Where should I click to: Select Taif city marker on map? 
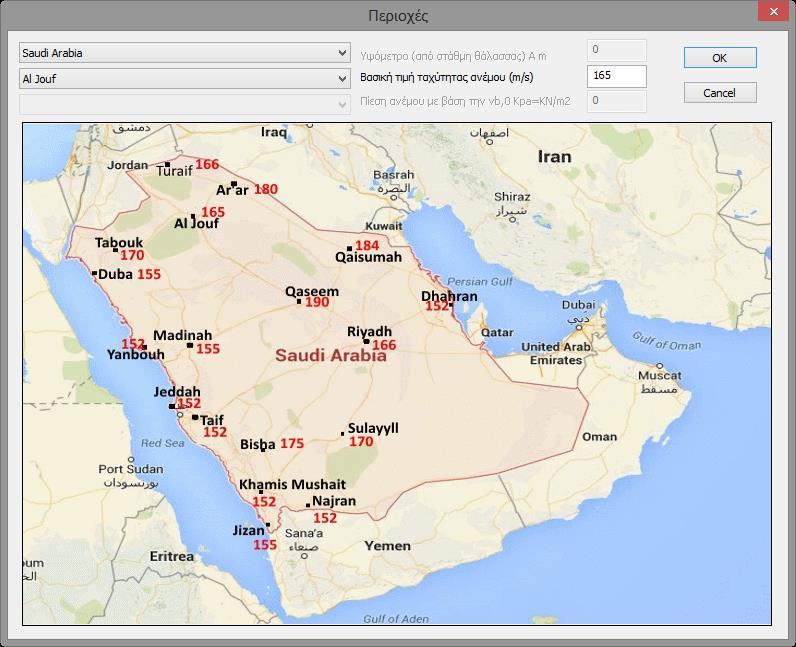pyautogui.click(x=195, y=417)
